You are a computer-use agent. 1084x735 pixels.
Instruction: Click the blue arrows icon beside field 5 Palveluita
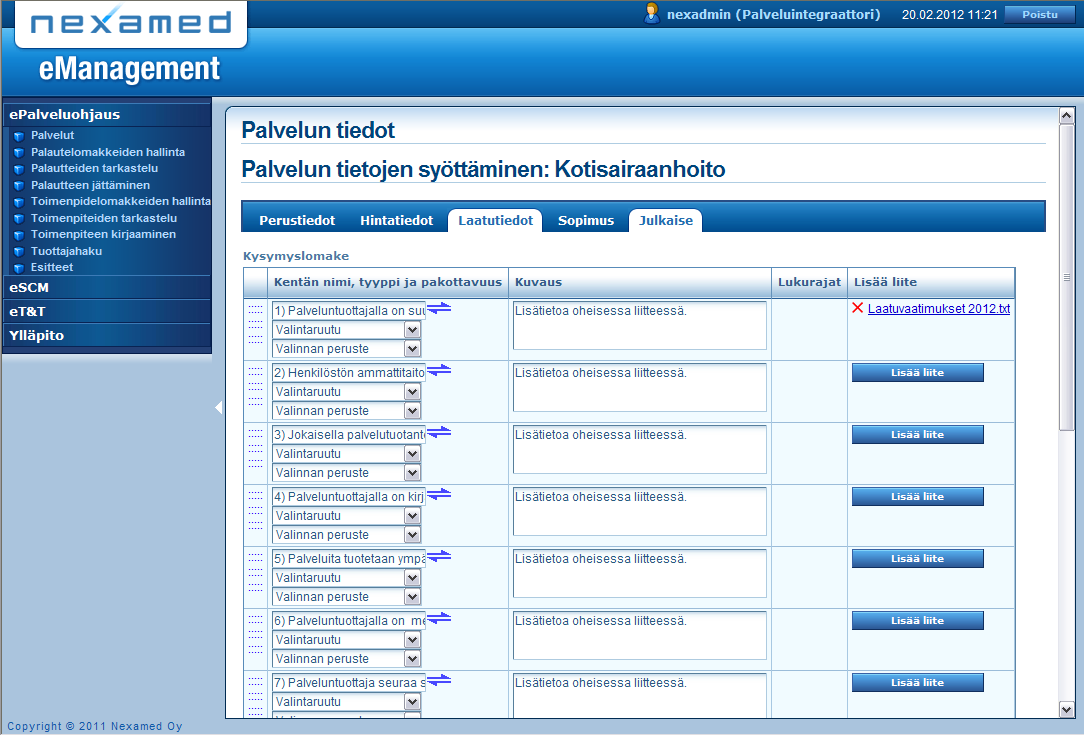pyautogui.click(x=439, y=556)
